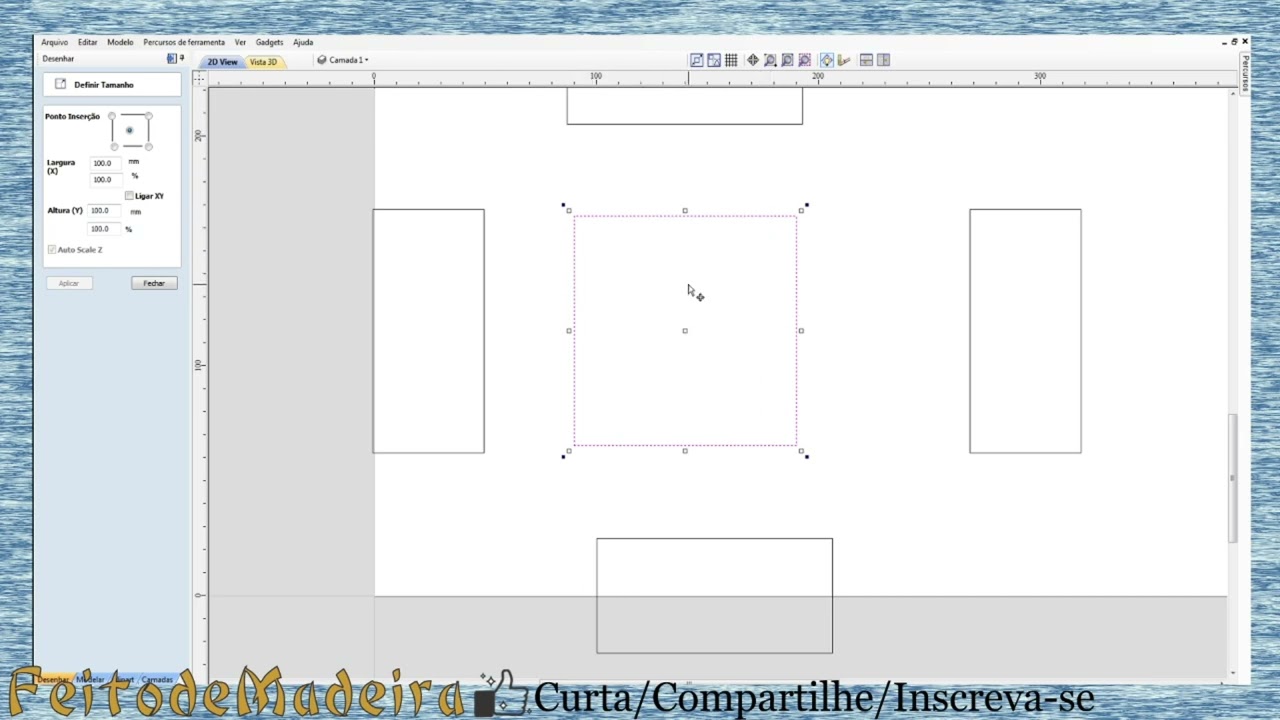Click the first magnifier zoom icon
The height and width of the screenshot is (720, 1280).
(x=770, y=60)
